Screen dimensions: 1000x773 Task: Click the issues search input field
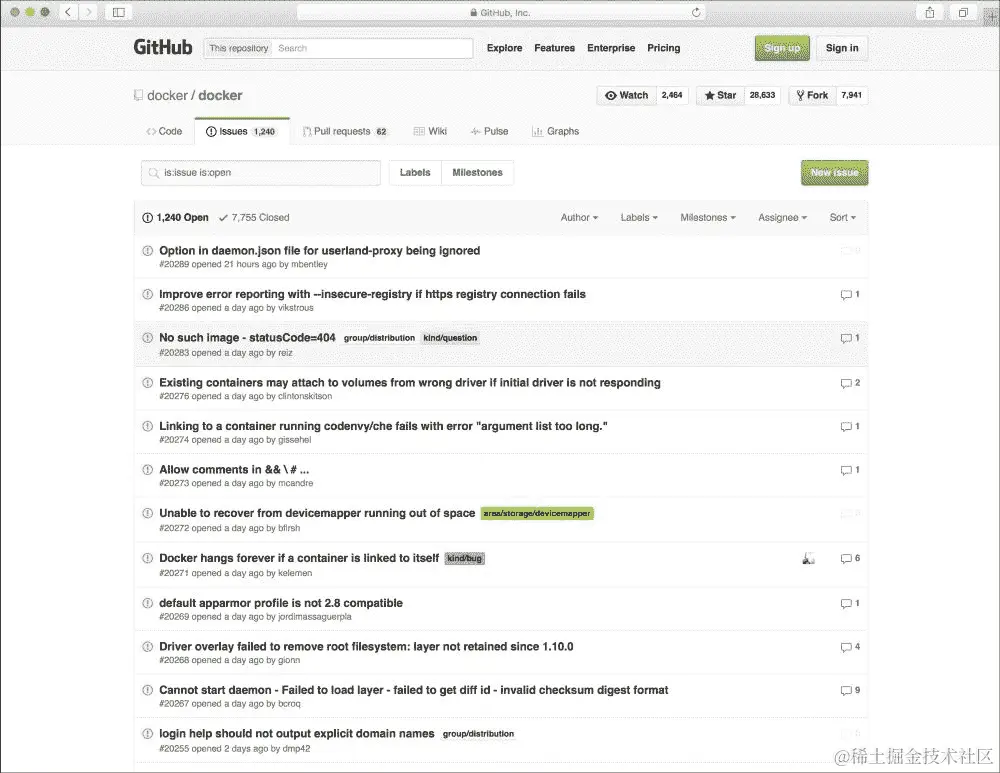coord(260,172)
